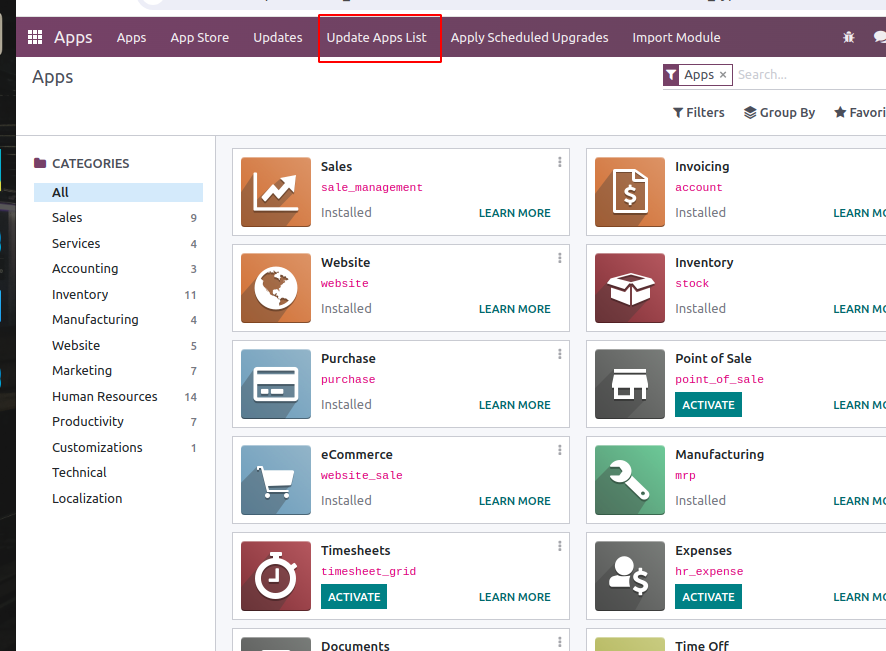This screenshot has width=886, height=651.
Task: Click the timesheet_grid module name
Action: tap(368, 571)
